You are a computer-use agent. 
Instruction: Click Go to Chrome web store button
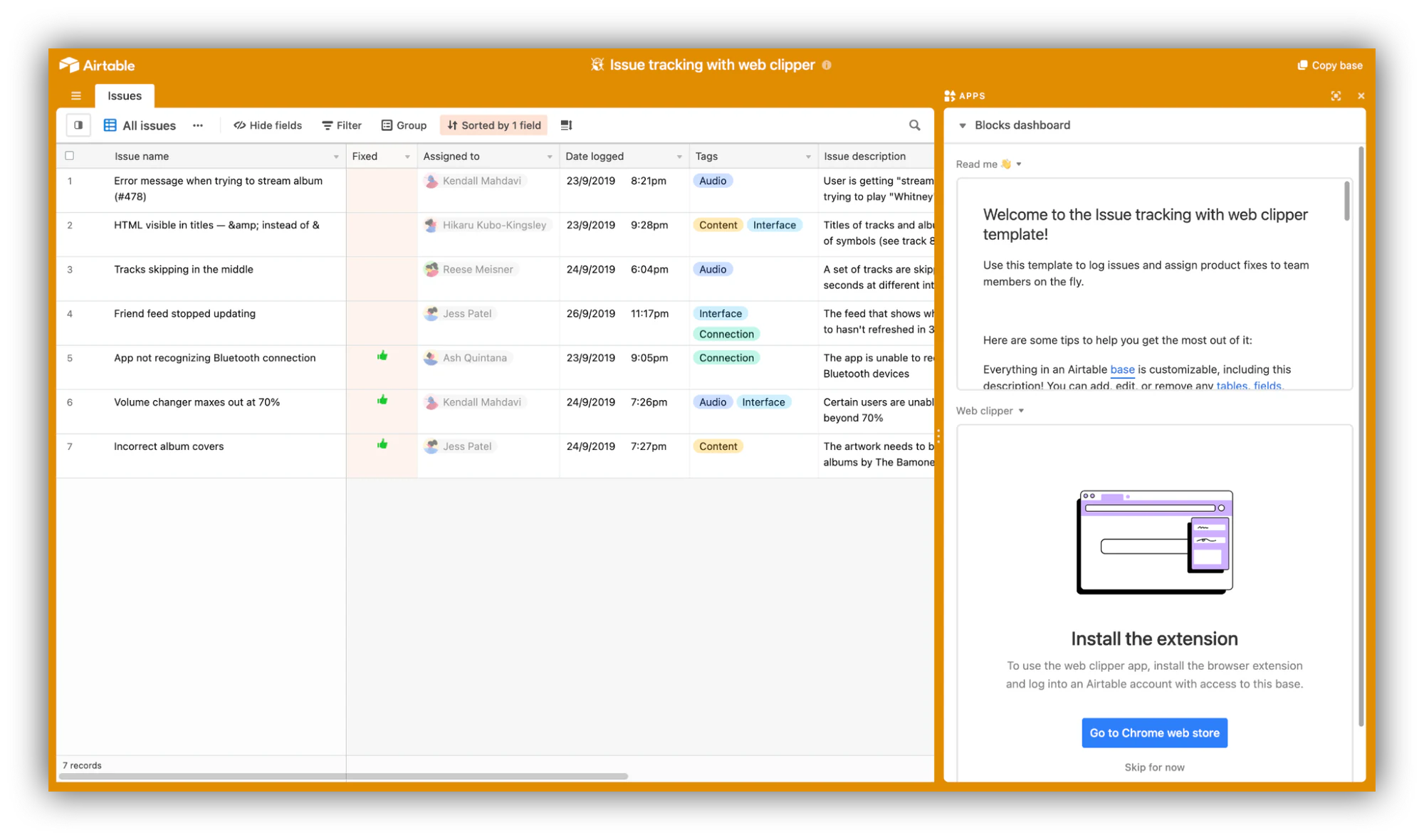click(x=1154, y=733)
